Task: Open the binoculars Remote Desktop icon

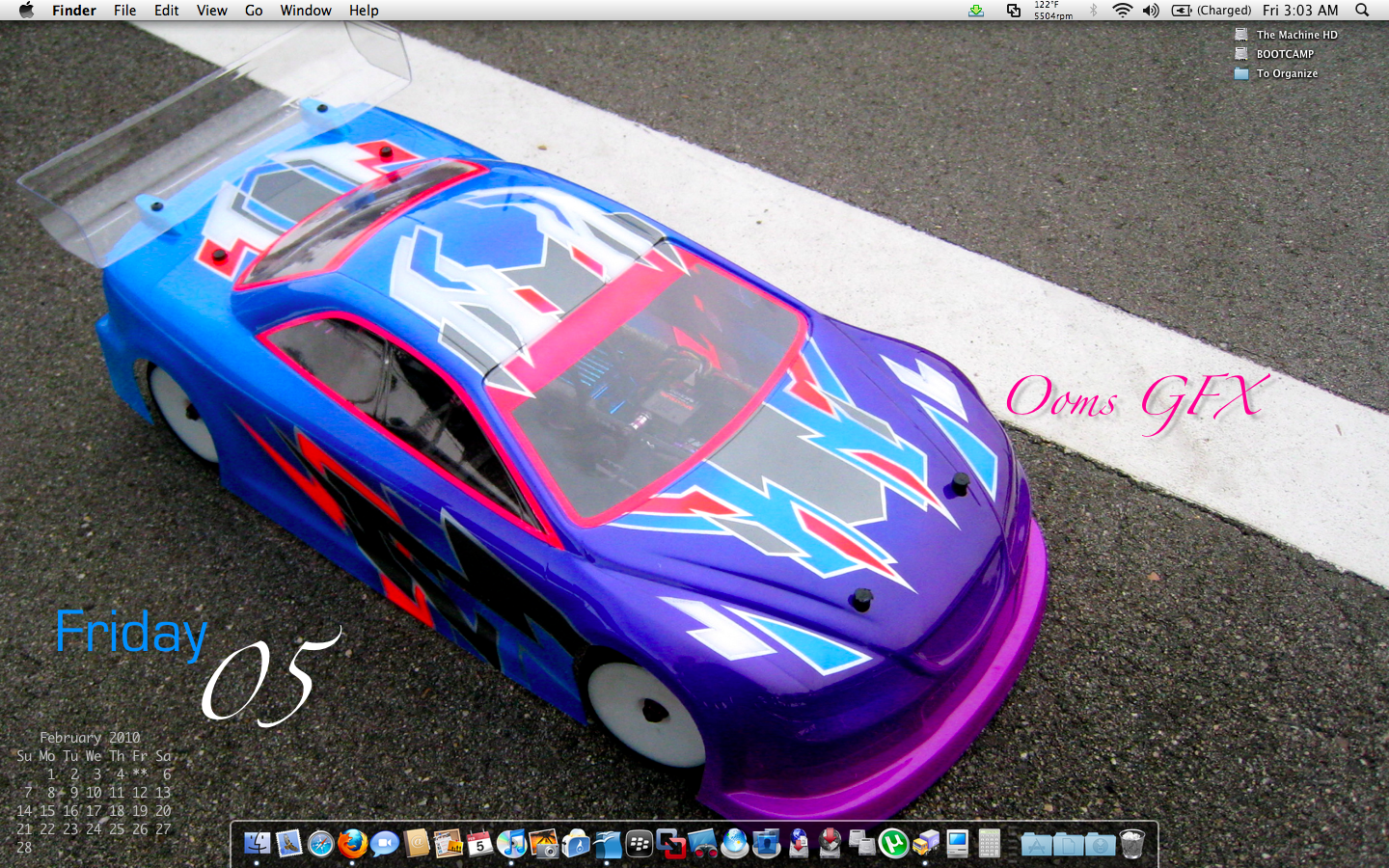Action: click(702, 844)
